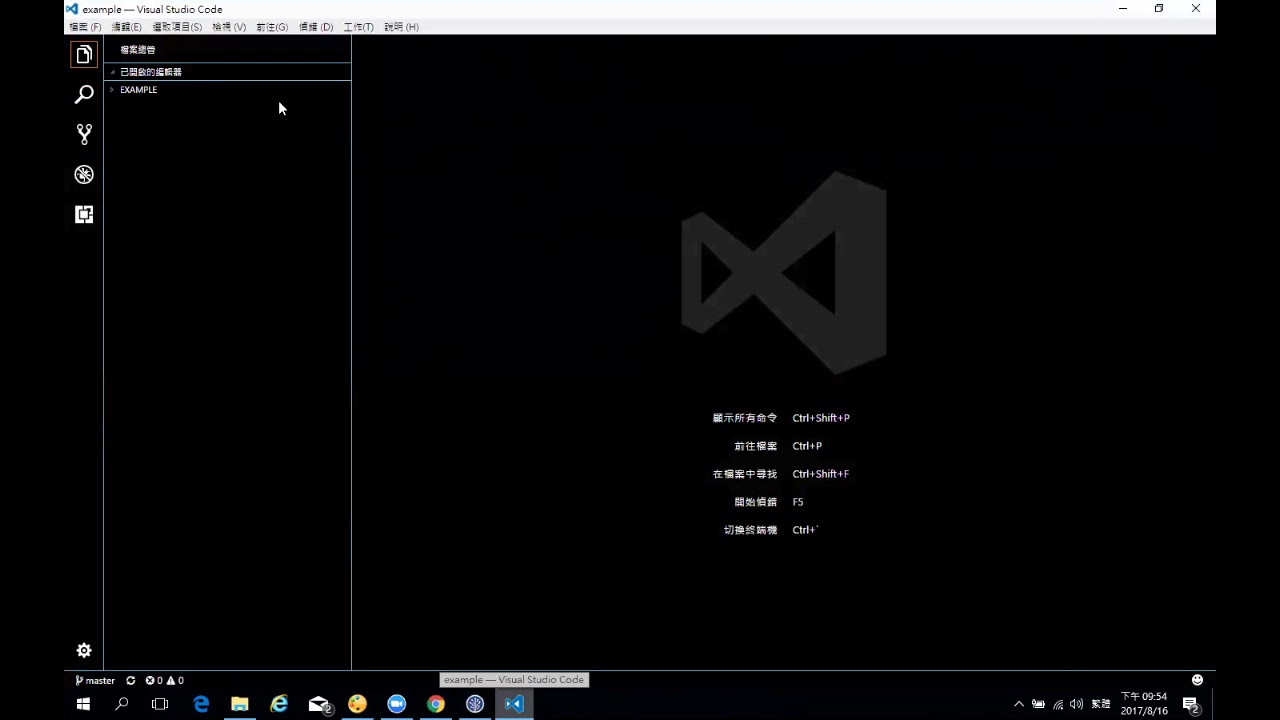Click the master branch indicator in status bar
The width and height of the screenshot is (1280, 720).
point(95,680)
